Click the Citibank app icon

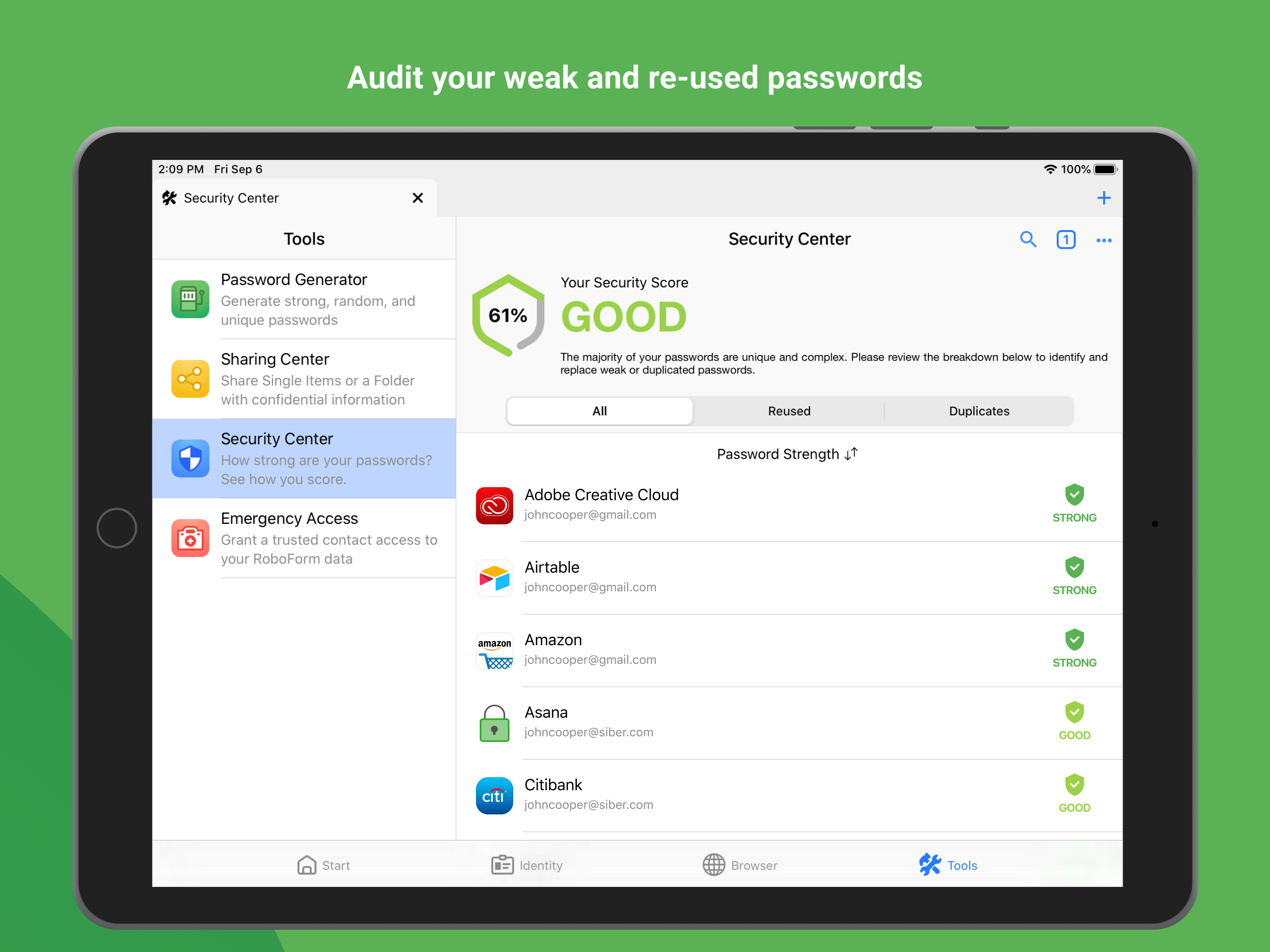point(494,795)
